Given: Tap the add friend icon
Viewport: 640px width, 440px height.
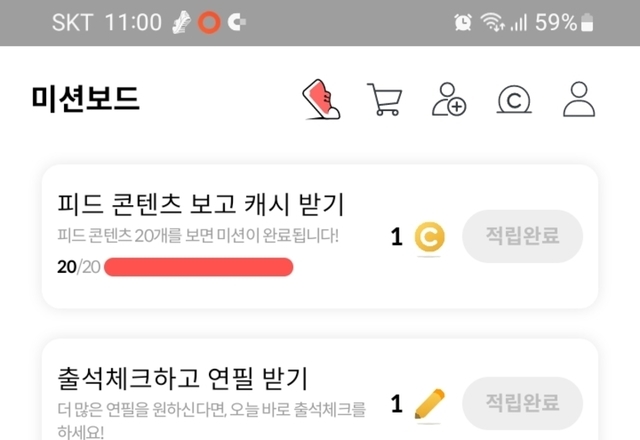Looking at the screenshot, I should 449,99.
